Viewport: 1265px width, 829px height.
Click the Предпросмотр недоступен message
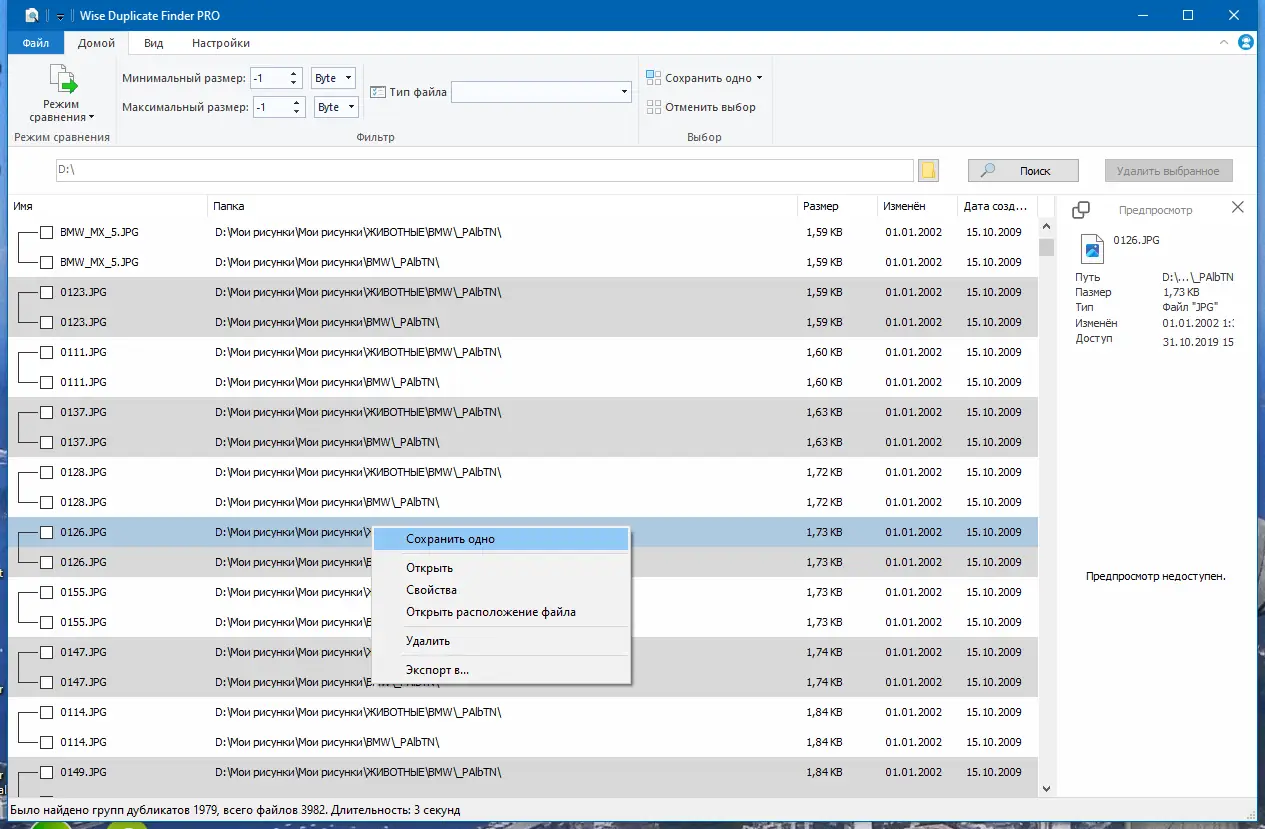click(x=1155, y=576)
